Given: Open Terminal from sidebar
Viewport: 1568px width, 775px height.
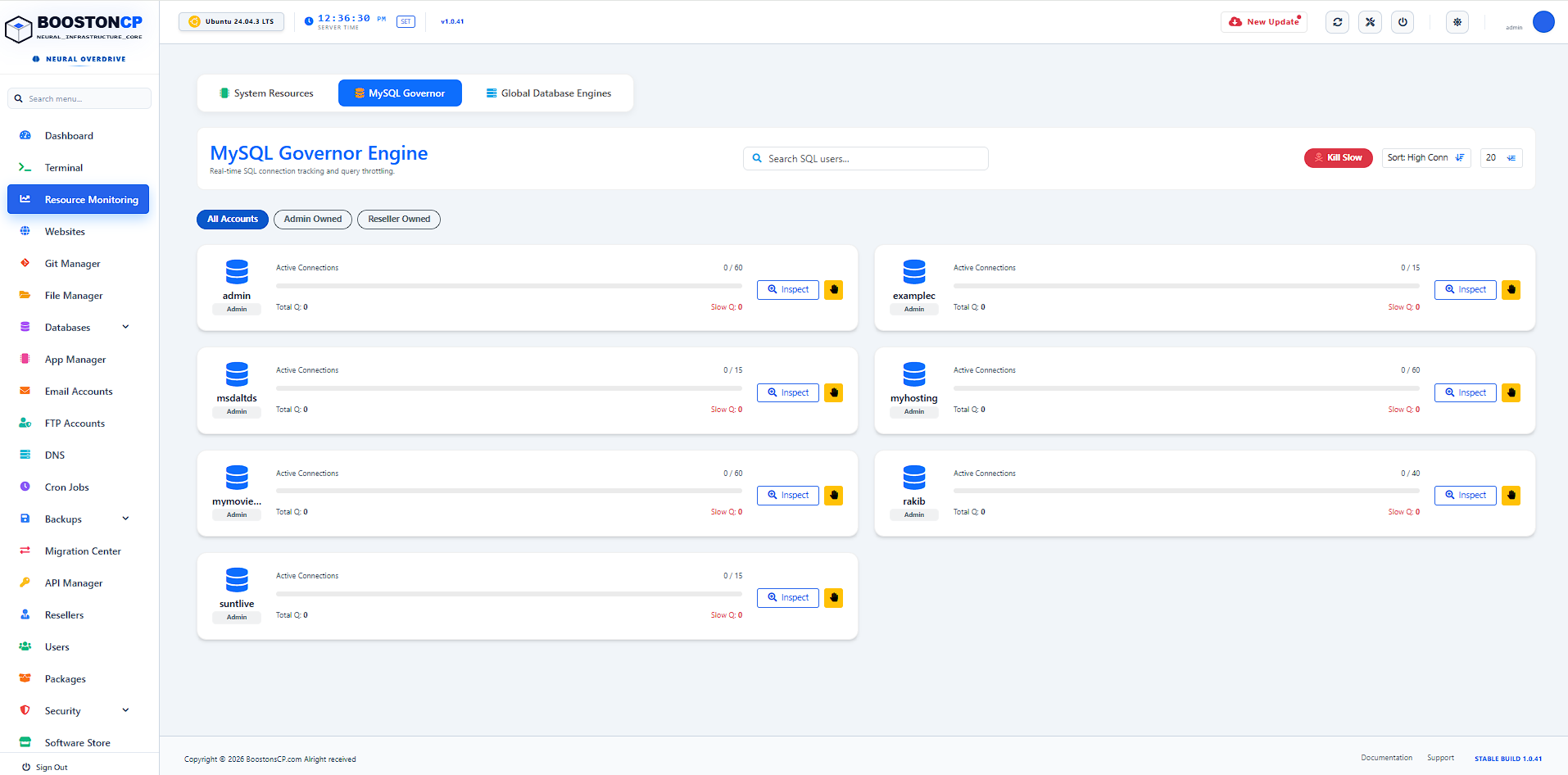Looking at the screenshot, I should coord(78,168).
